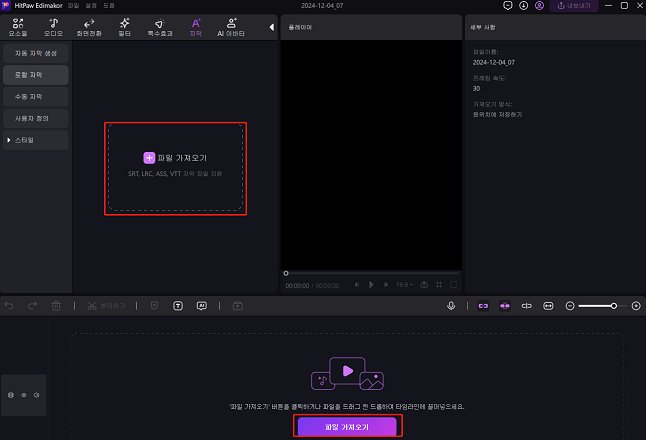Toggle the track lock icon

coord(11,395)
